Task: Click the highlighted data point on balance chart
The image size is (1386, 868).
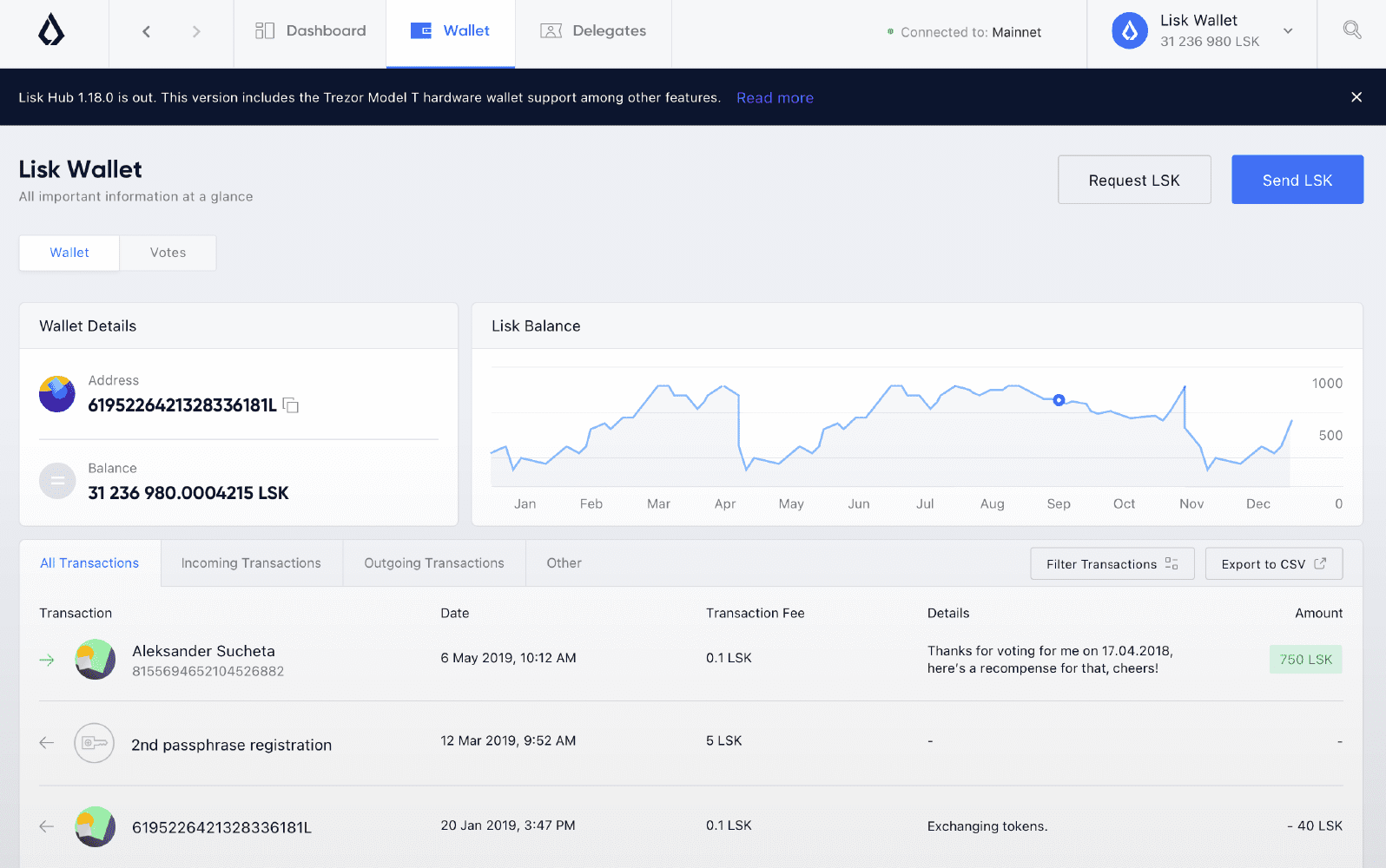Action: click(1059, 400)
